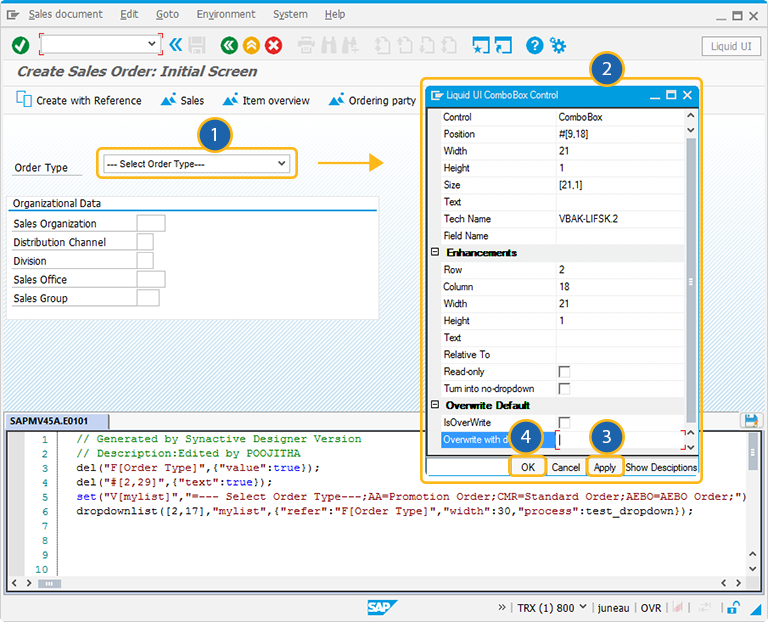The height and width of the screenshot is (622, 768).
Task: Open the command field dropdown arrow
Action: [151, 44]
